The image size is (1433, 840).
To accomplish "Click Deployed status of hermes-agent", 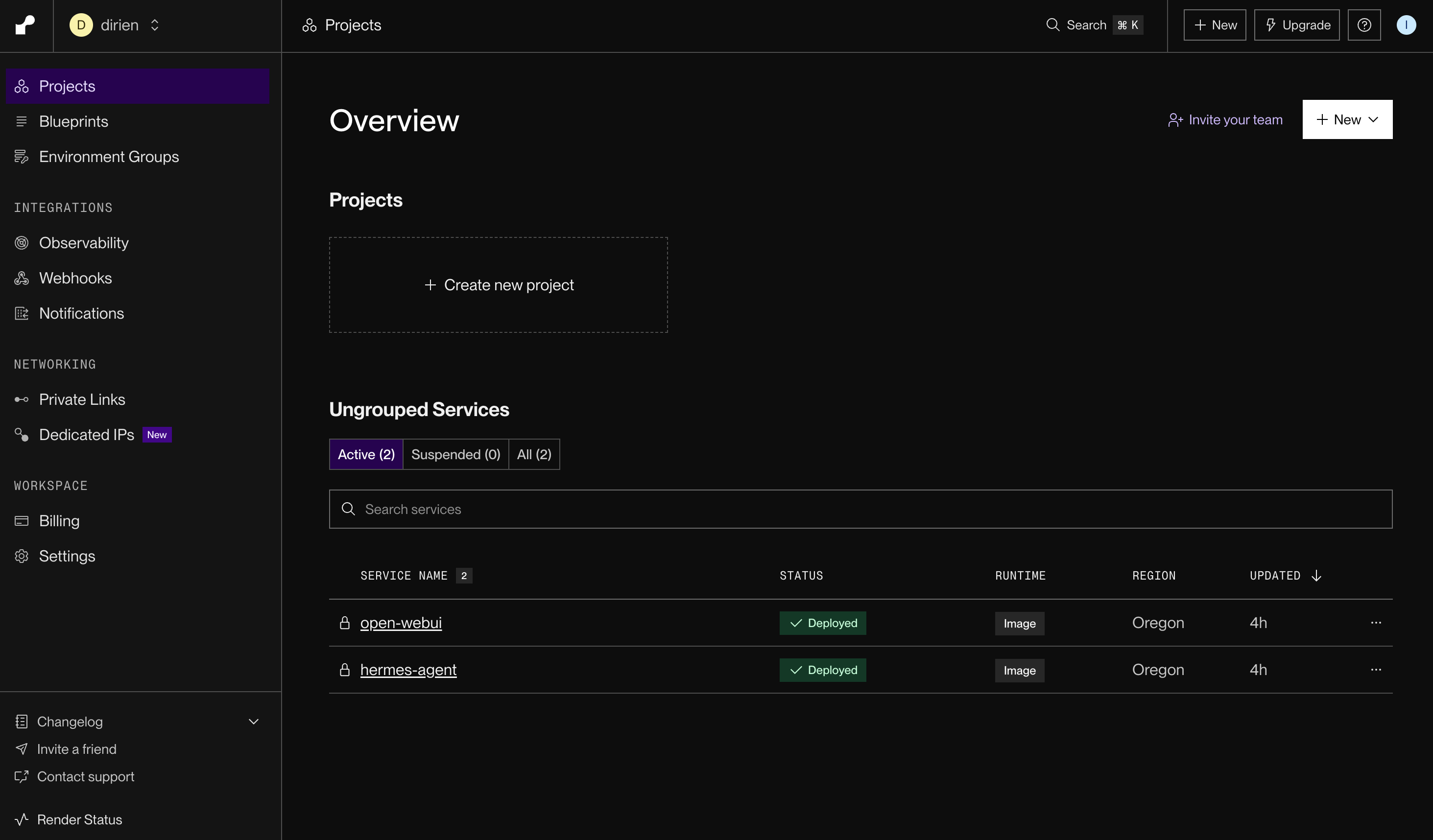I will click(x=822, y=670).
